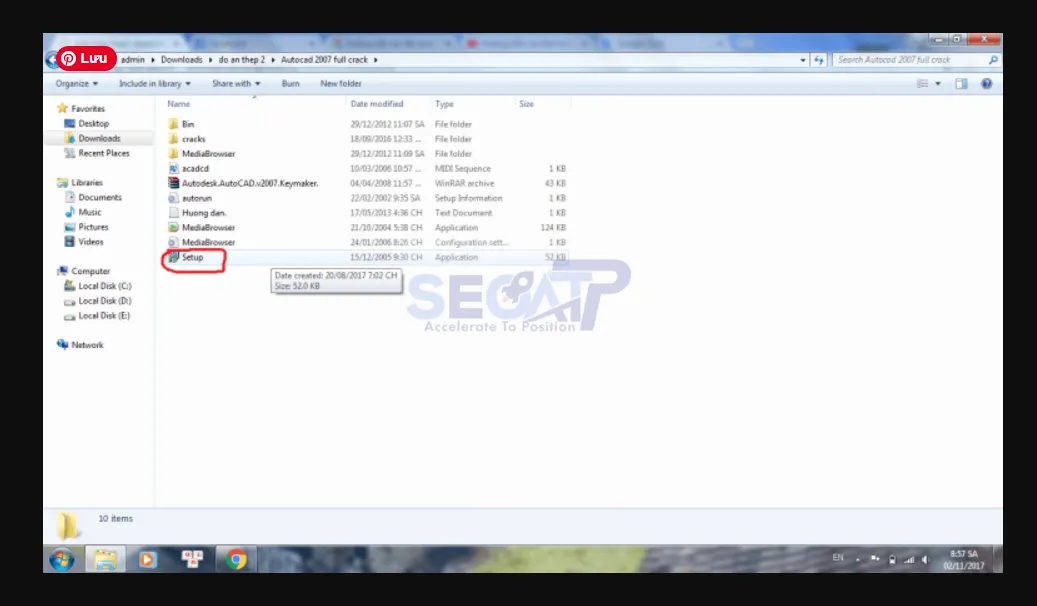Open the Change your view dropdown arrow
Image resolution: width=1037 pixels, height=606 pixels.
tap(940, 83)
